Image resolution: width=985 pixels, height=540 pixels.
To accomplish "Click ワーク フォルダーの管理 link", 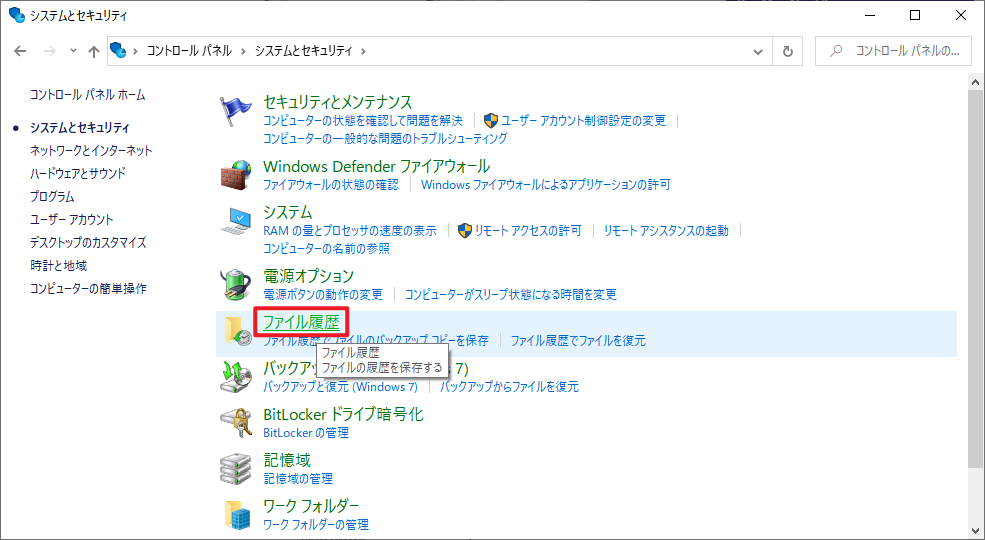I will coord(316,524).
